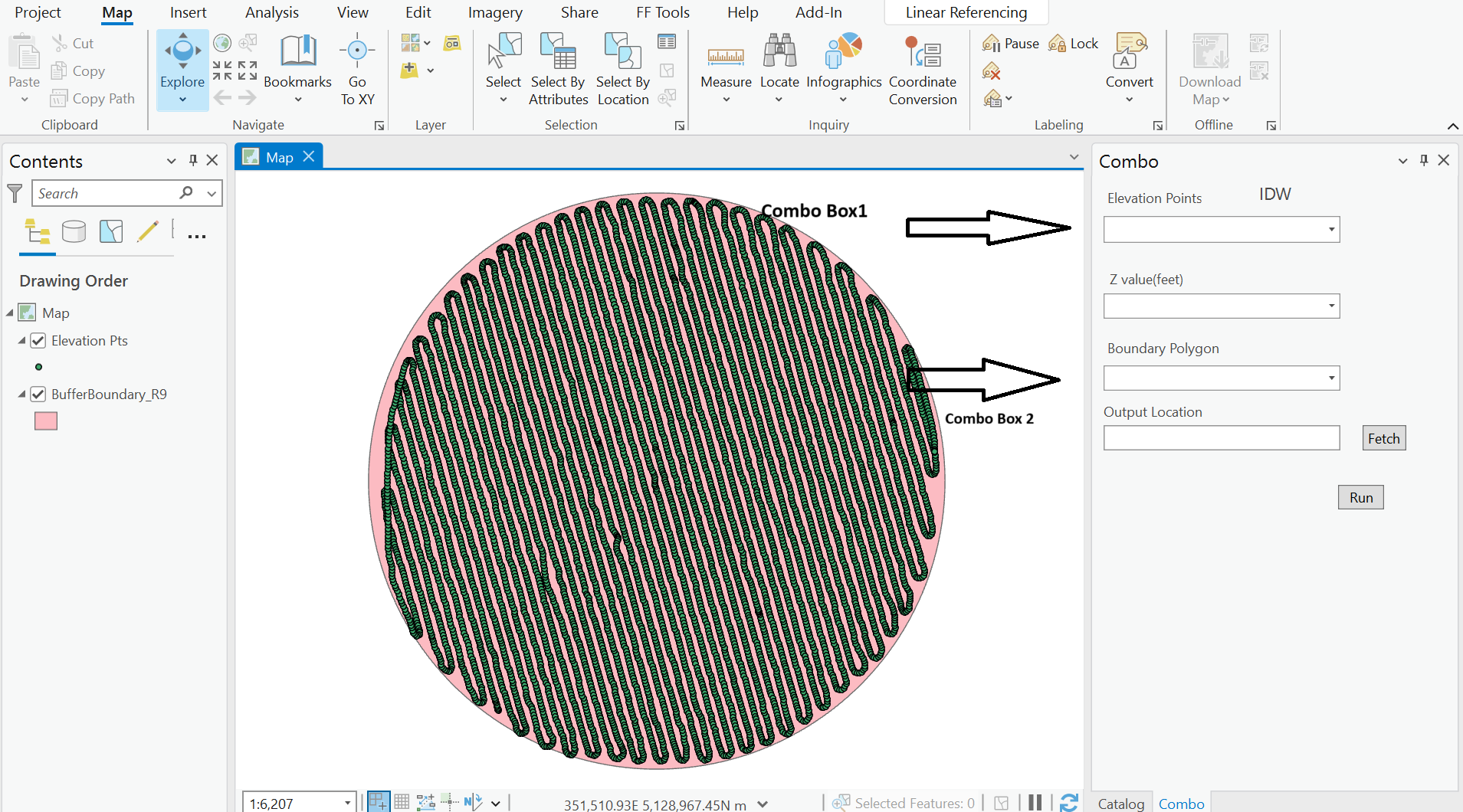
Task: Switch to the Imagery ribbon tab
Action: pyautogui.click(x=495, y=12)
